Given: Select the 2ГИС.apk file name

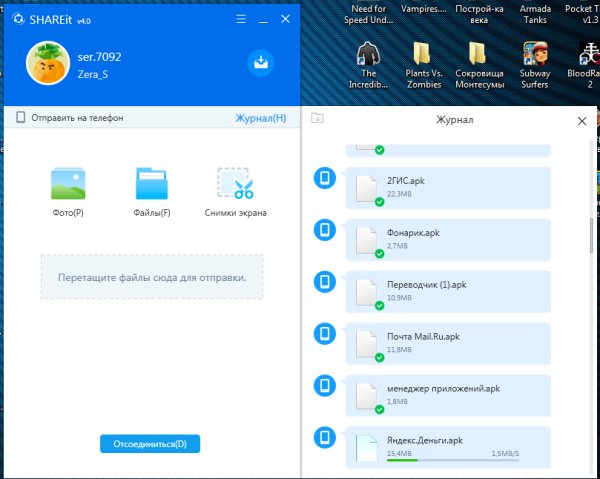Looking at the screenshot, I should click(x=406, y=181).
